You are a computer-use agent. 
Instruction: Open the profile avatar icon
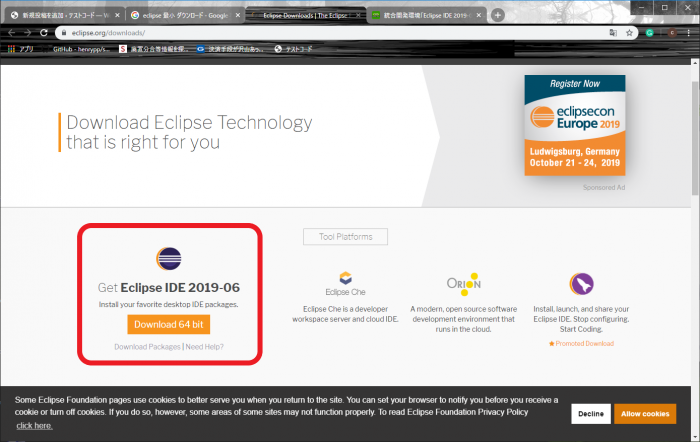(x=672, y=33)
